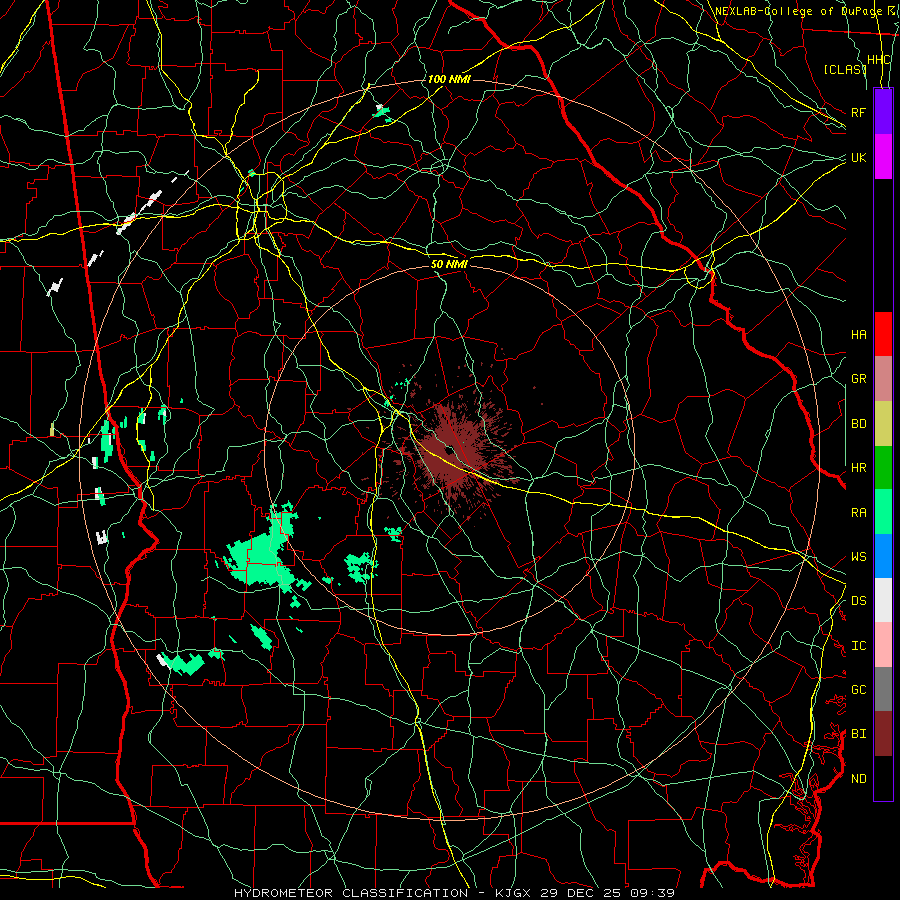Click the 100 NMI range ring label
Viewport: 900px width, 900px height.
click(449, 79)
